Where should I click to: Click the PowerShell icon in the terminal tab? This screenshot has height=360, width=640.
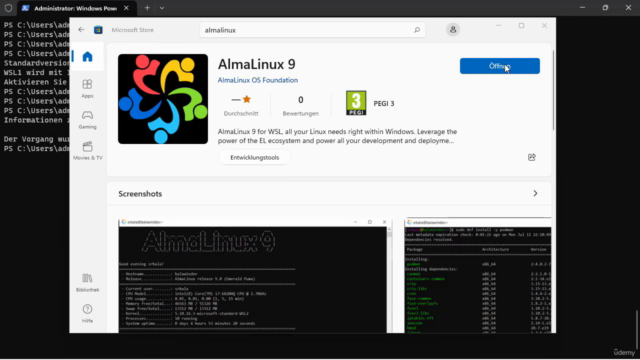25,8
